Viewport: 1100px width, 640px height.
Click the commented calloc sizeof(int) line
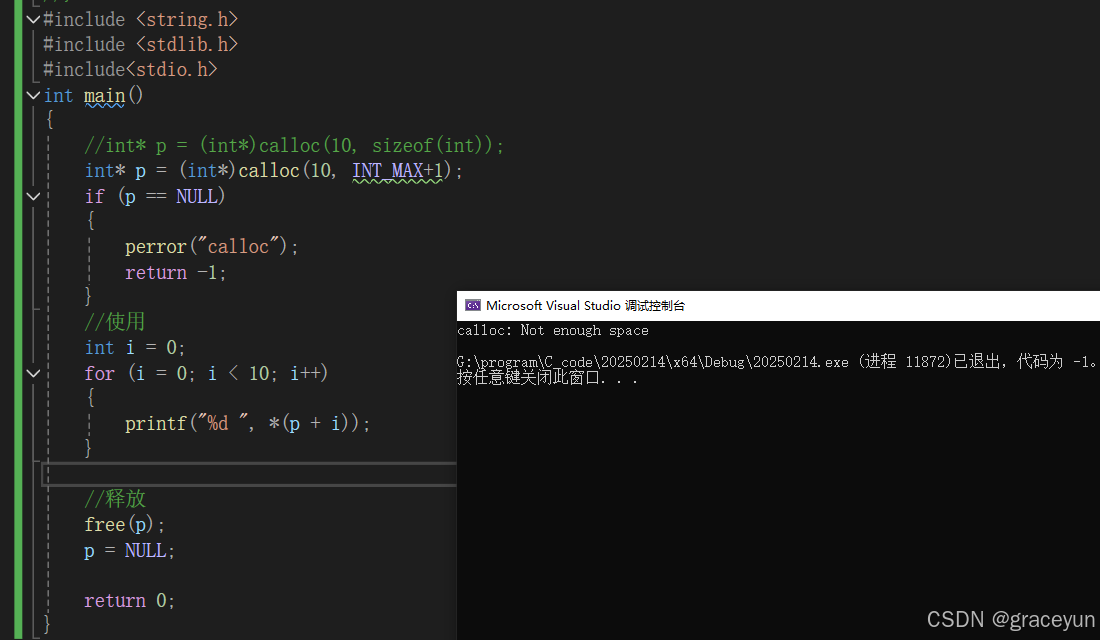[x=294, y=145]
